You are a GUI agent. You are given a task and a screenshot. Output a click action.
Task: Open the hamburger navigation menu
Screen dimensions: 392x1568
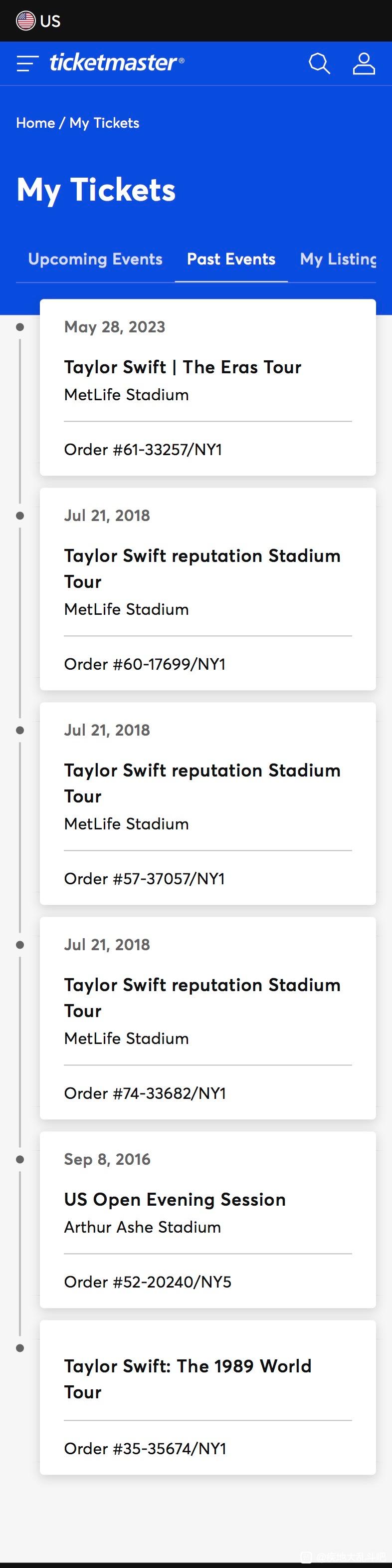(27, 63)
